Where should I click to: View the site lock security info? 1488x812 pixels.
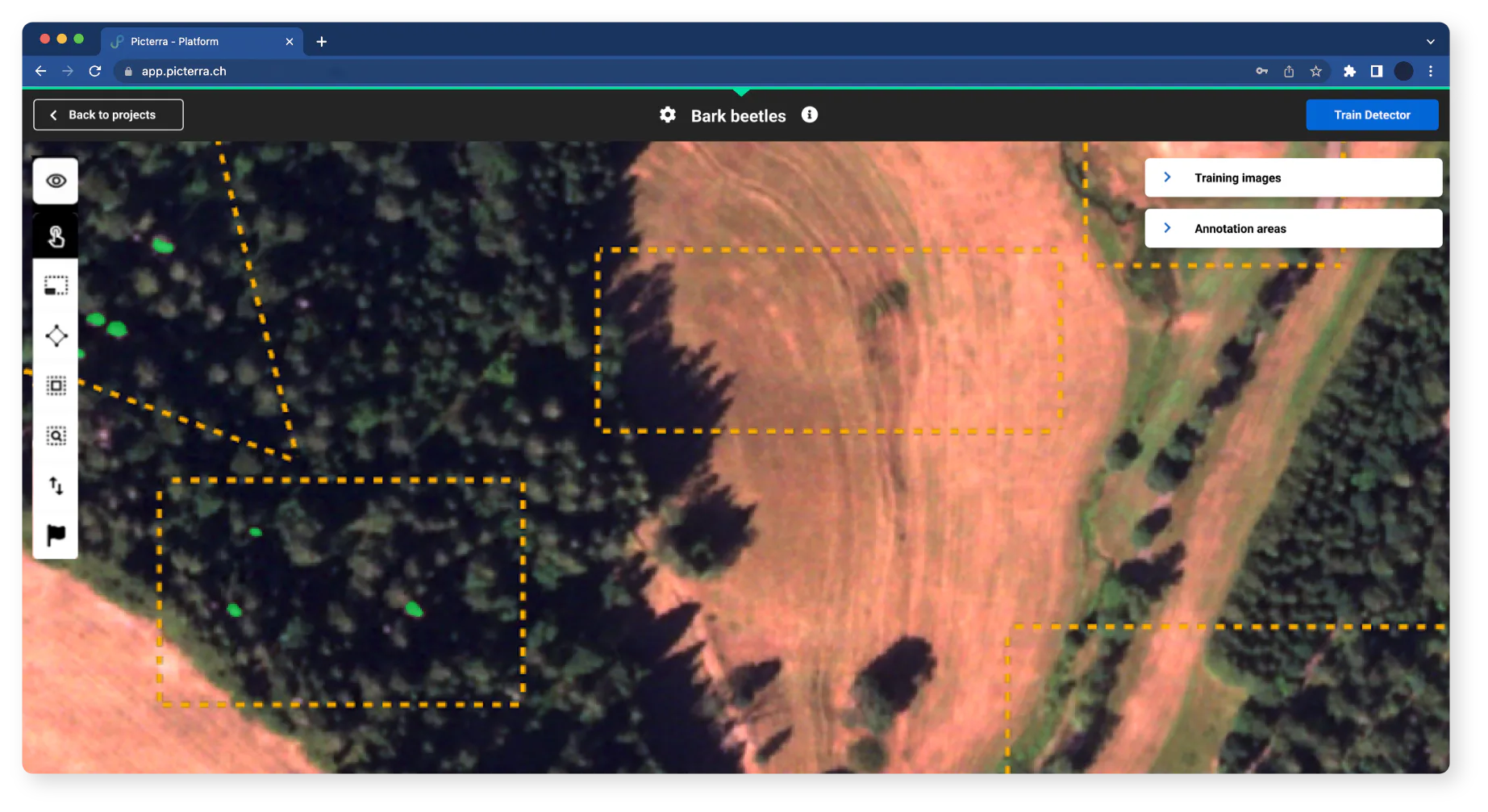tap(127, 71)
